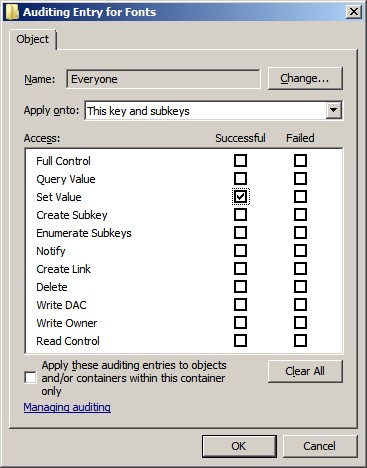Click the folder icon in title bar
The image size is (367, 468).
(12, 12)
